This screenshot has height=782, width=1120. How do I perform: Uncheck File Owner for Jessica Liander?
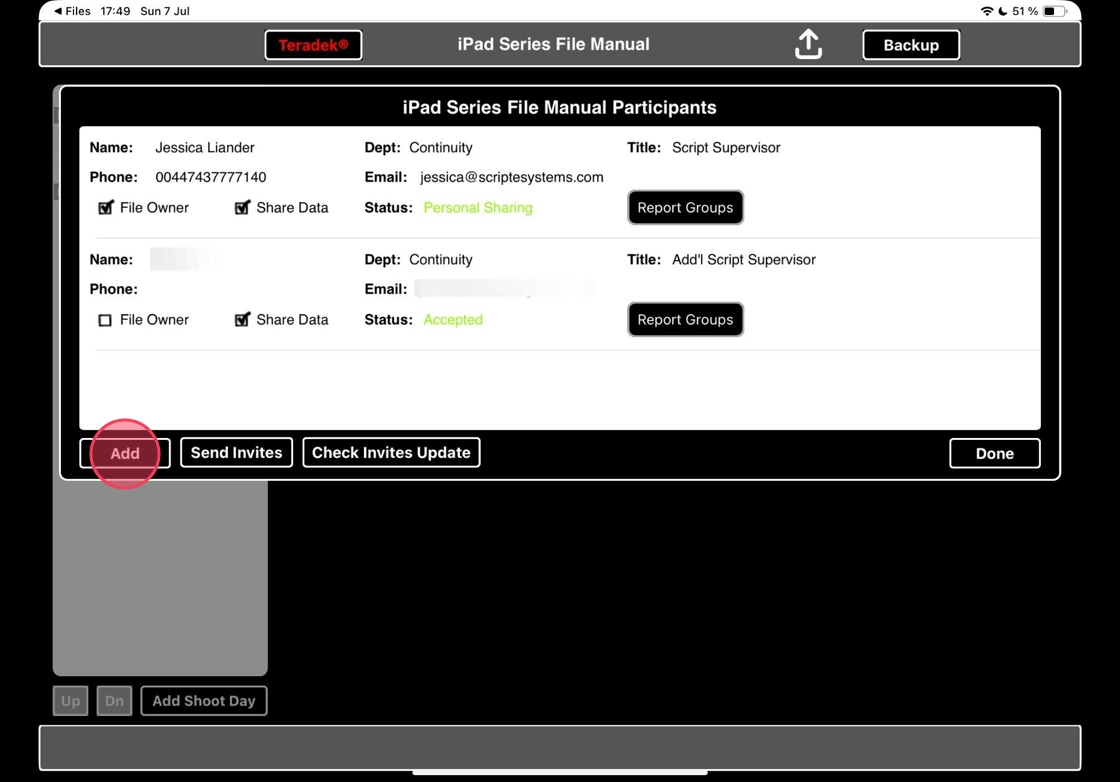(106, 208)
